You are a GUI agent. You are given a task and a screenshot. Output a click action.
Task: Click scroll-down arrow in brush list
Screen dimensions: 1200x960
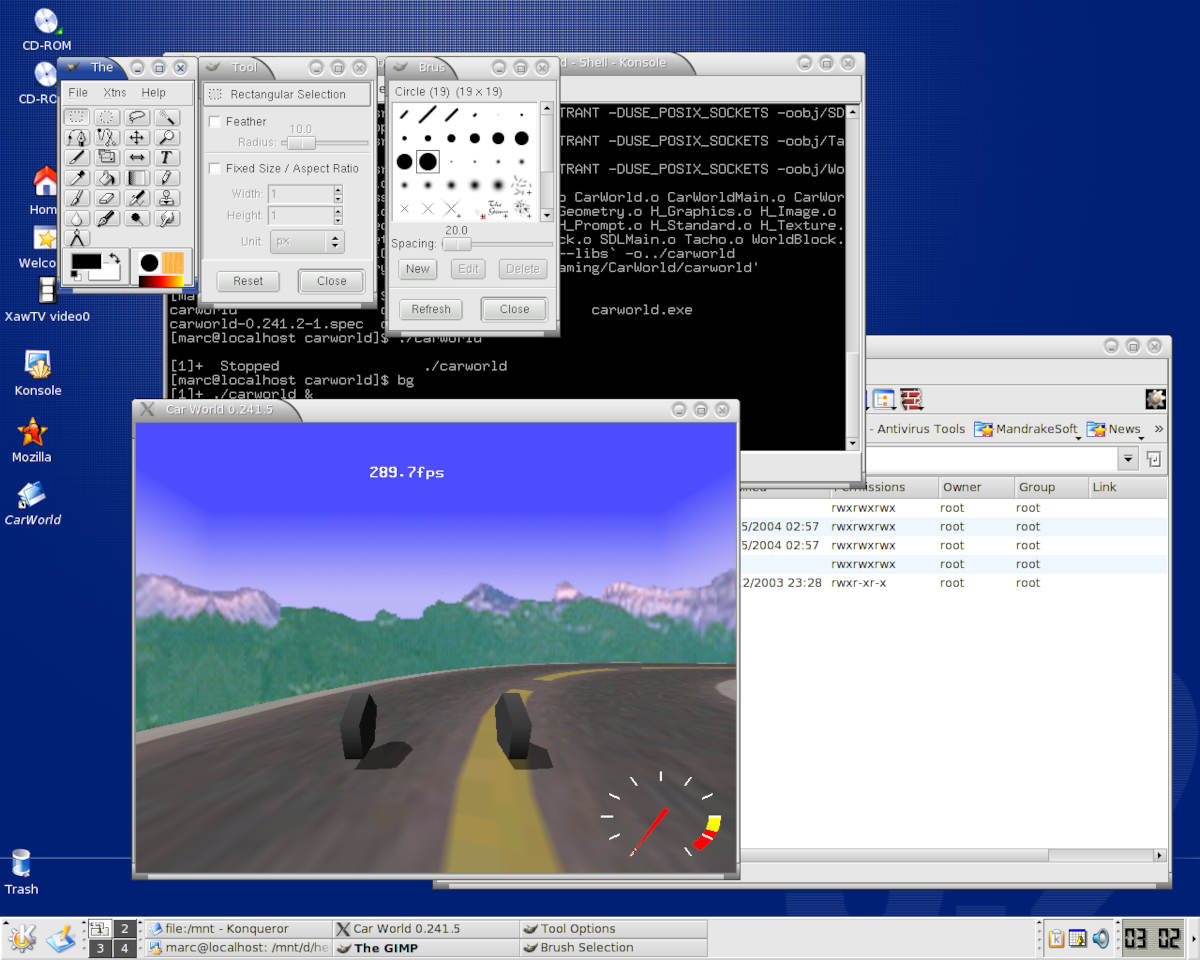(x=546, y=215)
